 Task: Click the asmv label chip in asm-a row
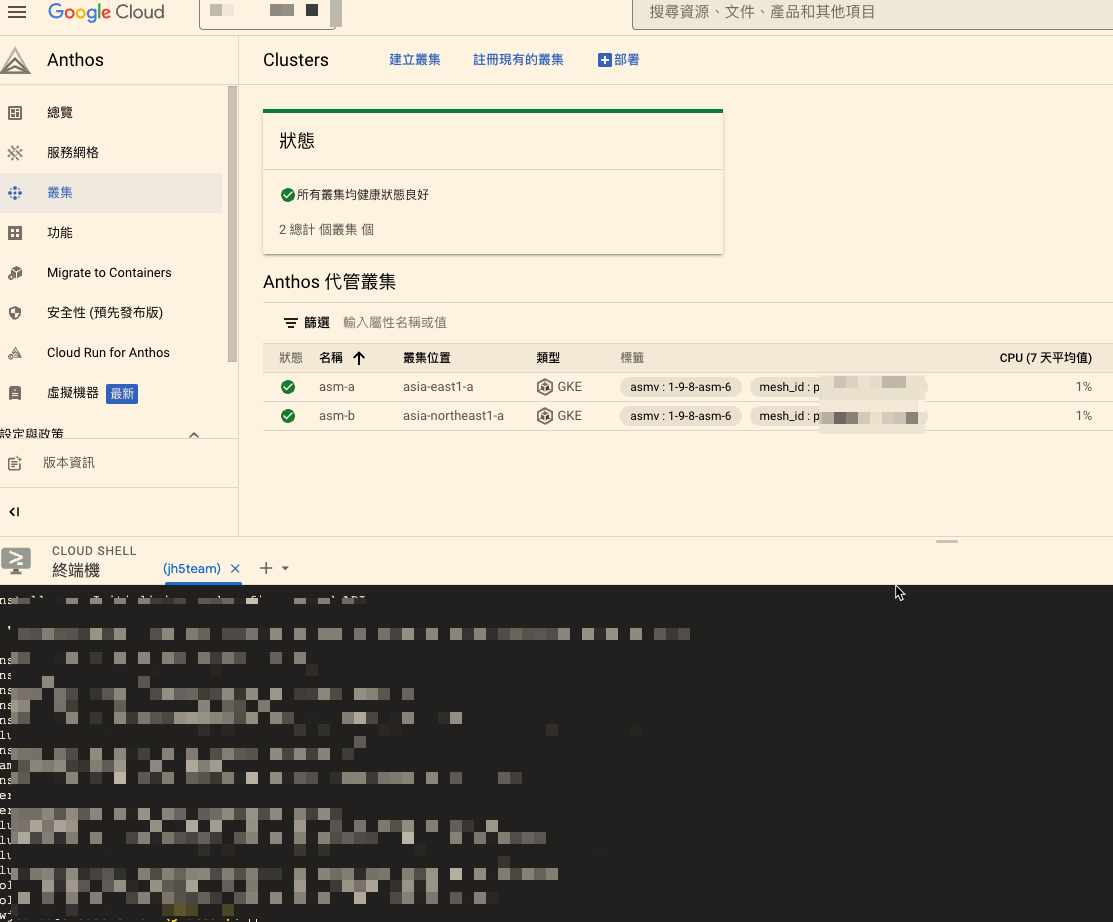[x=681, y=387]
